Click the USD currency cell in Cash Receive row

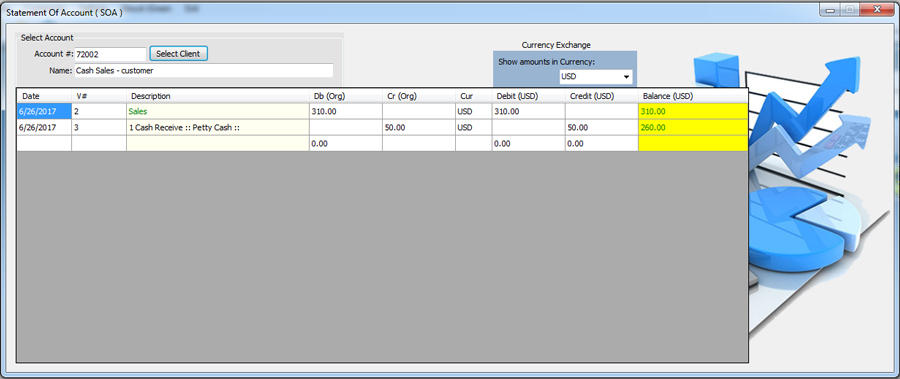point(474,127)
